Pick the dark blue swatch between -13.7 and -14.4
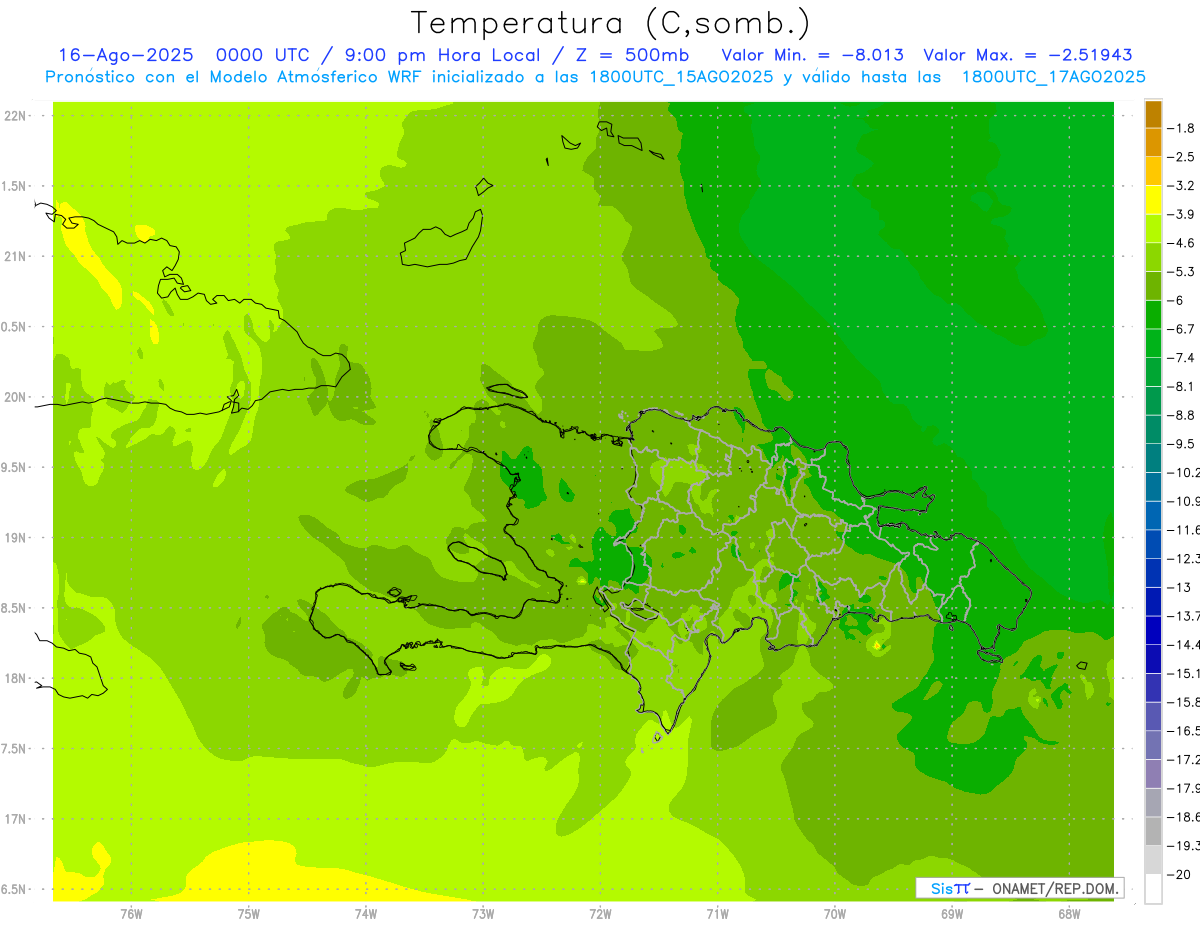Image resolution: width=1200 pixels, height=927 pixels. 1153,630
